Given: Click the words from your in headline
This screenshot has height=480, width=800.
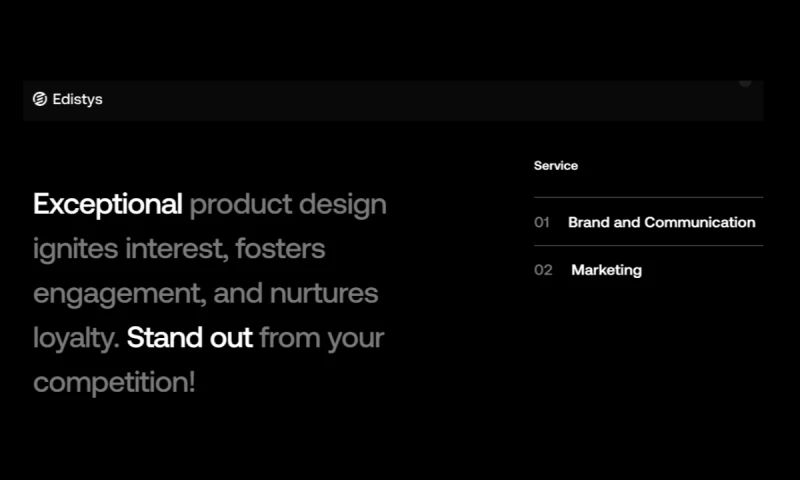Looking at the screenshot, I should [x=321, y=338].
